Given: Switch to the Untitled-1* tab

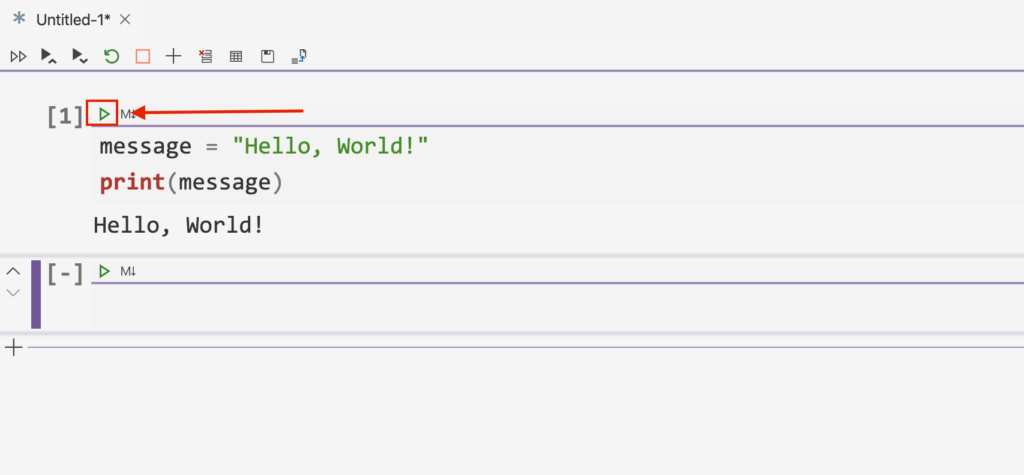Looking at the screenshot, I should (73, 20).
